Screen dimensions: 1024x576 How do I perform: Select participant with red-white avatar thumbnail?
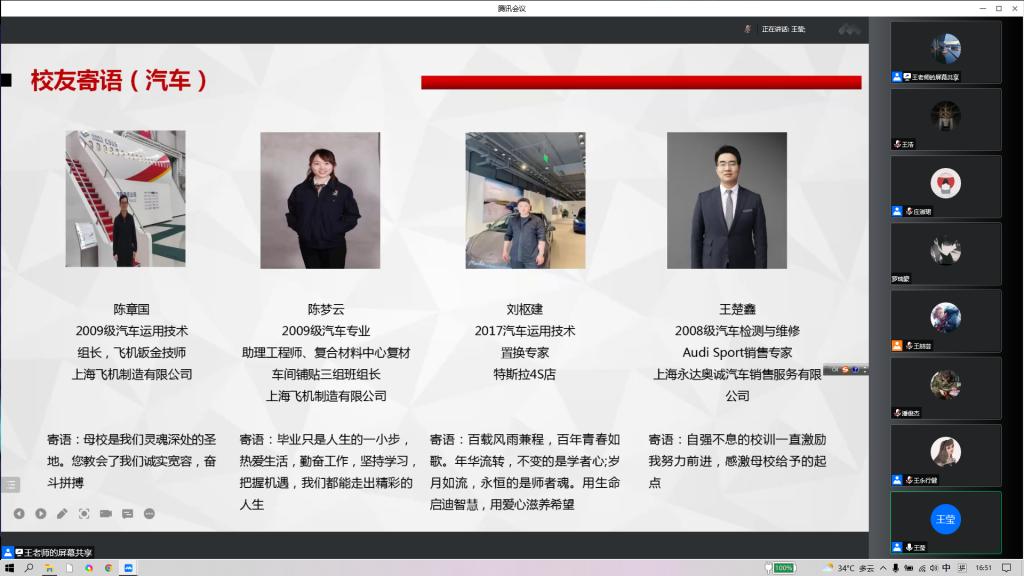click(946, 186)
